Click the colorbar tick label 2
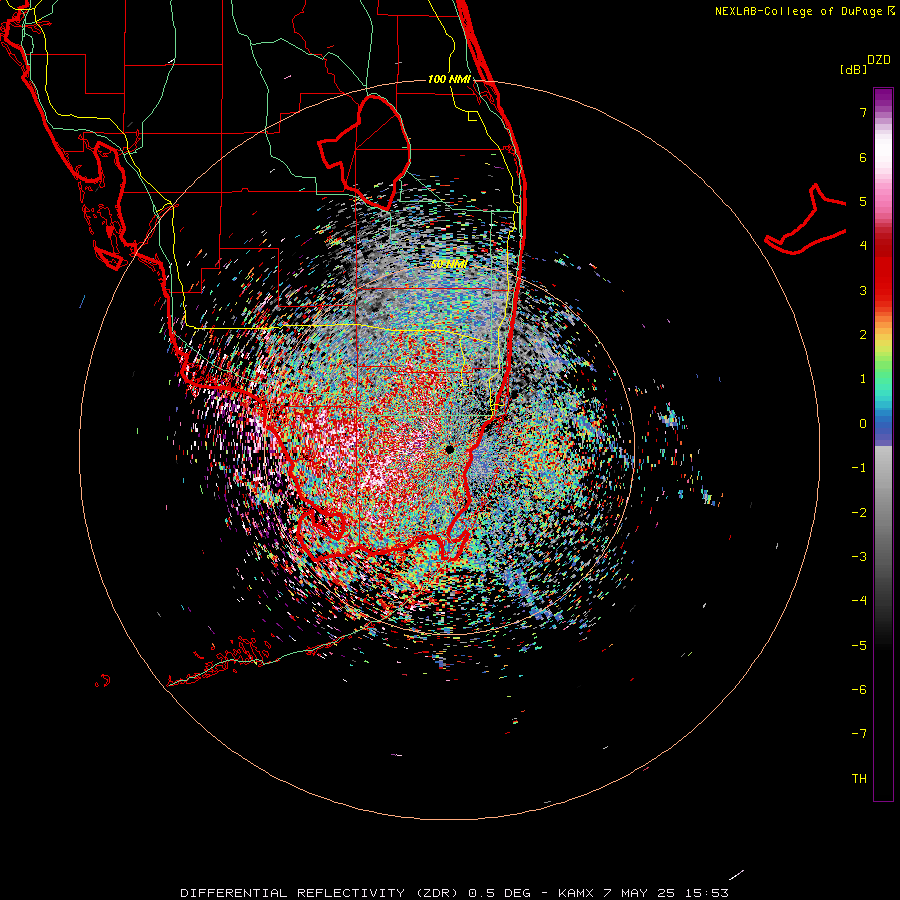The height and width of the screenshot is (900, 900). tap(863, 335)
